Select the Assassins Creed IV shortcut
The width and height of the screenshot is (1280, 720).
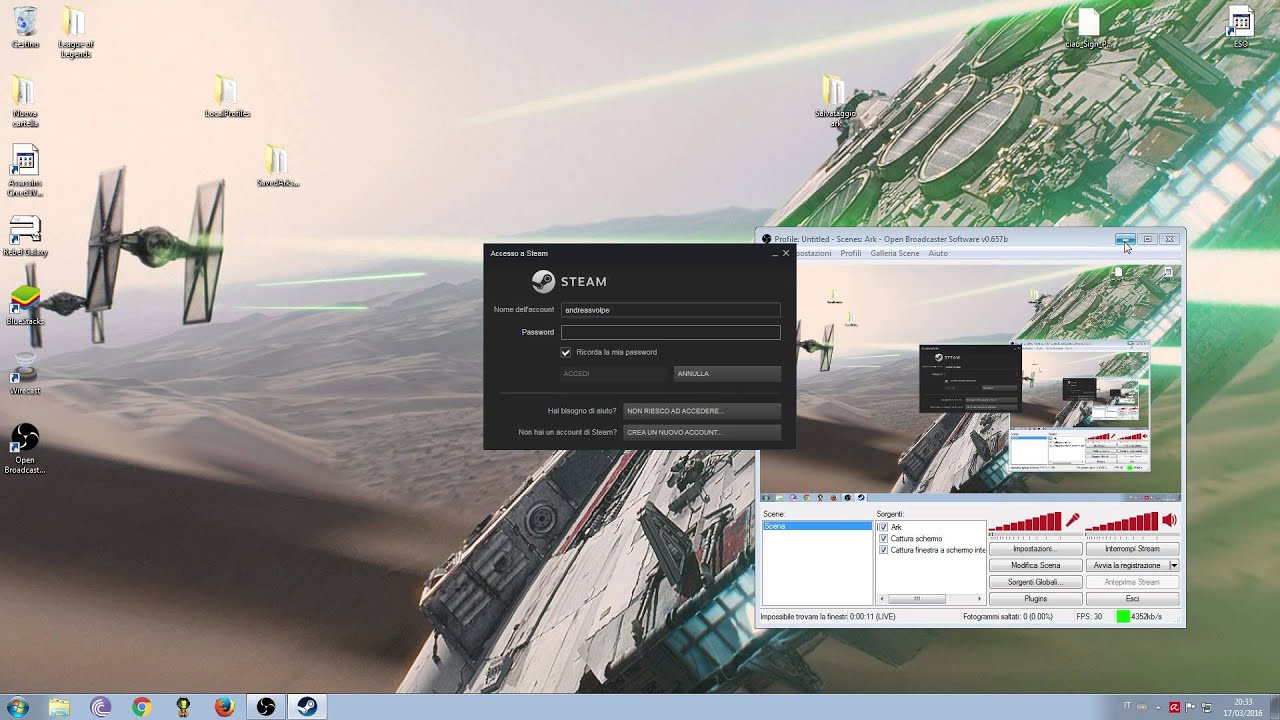(25, 171)
